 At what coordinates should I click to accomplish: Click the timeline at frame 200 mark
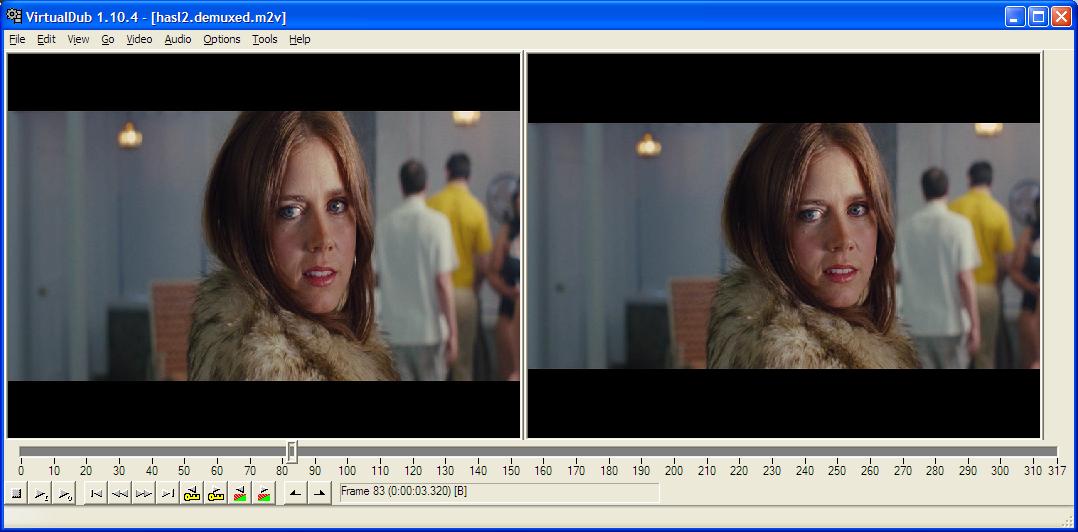[x=674, y=471]
